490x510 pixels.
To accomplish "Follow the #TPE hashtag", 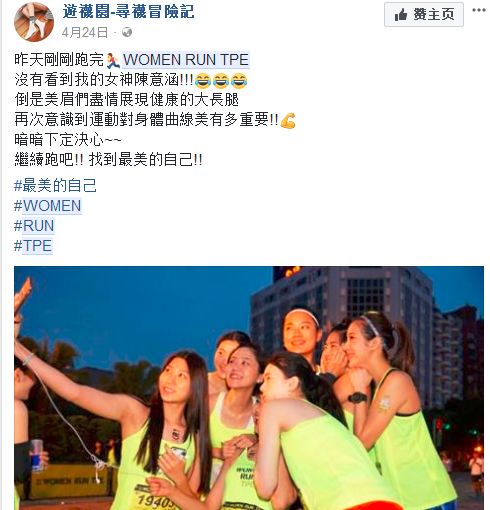I will (33, 246).
